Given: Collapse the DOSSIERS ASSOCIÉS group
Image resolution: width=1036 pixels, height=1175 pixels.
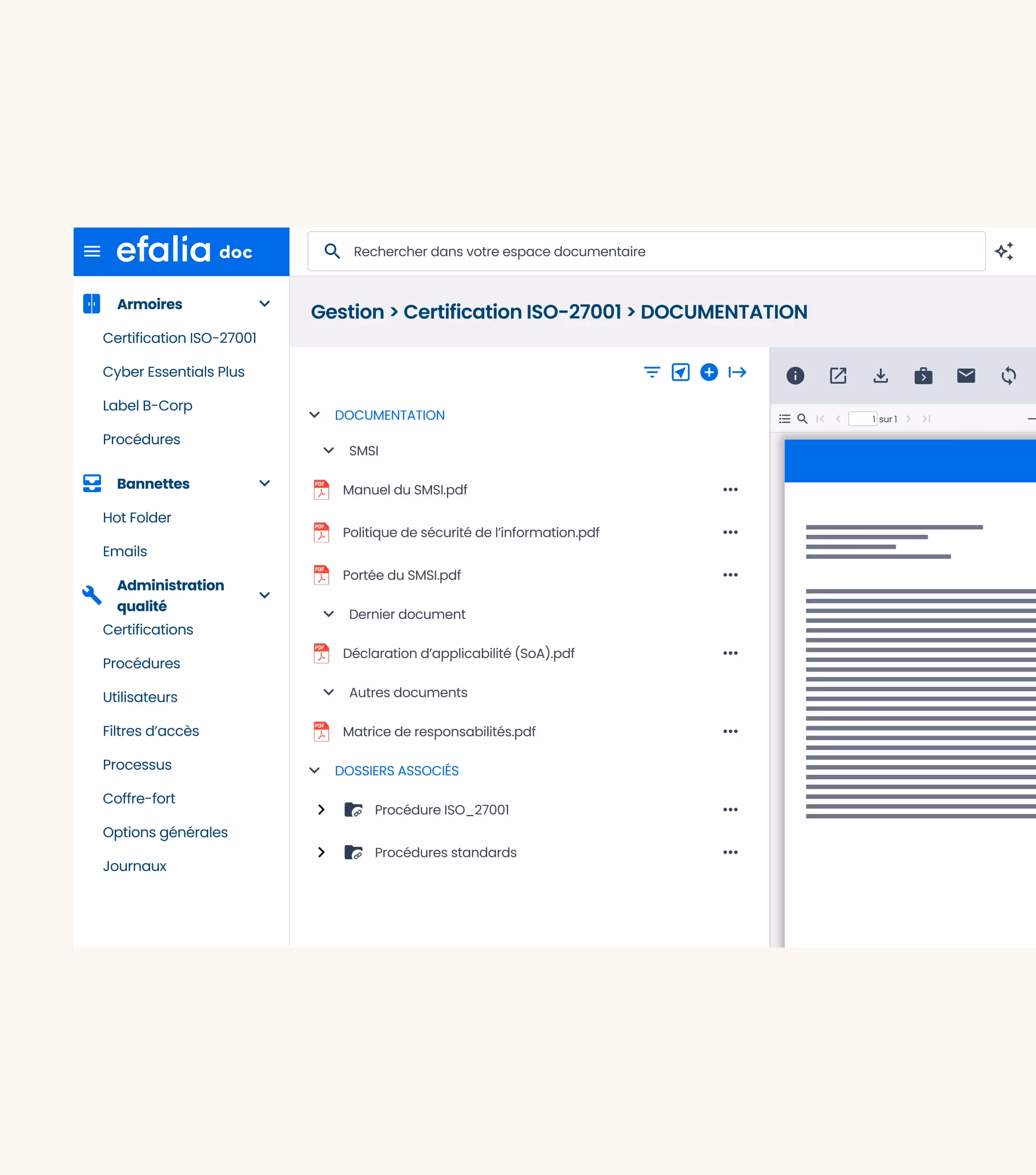Looking at the screenshot, I should [315, 770].
